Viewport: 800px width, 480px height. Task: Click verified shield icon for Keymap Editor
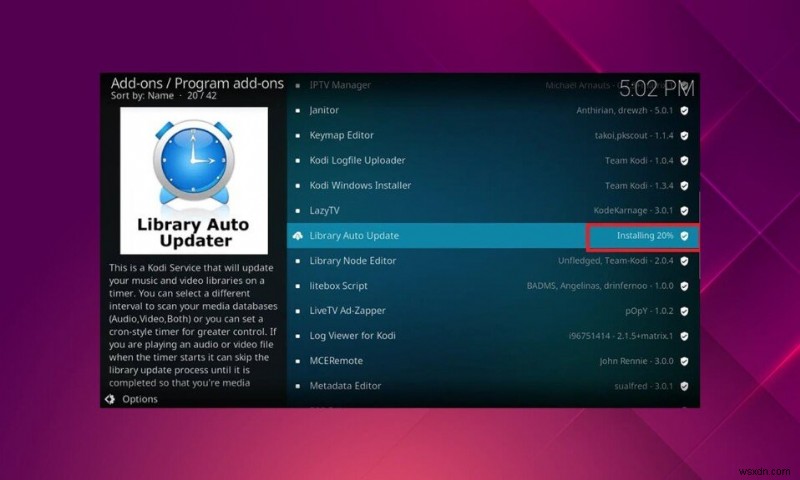[x=684, y=135]
